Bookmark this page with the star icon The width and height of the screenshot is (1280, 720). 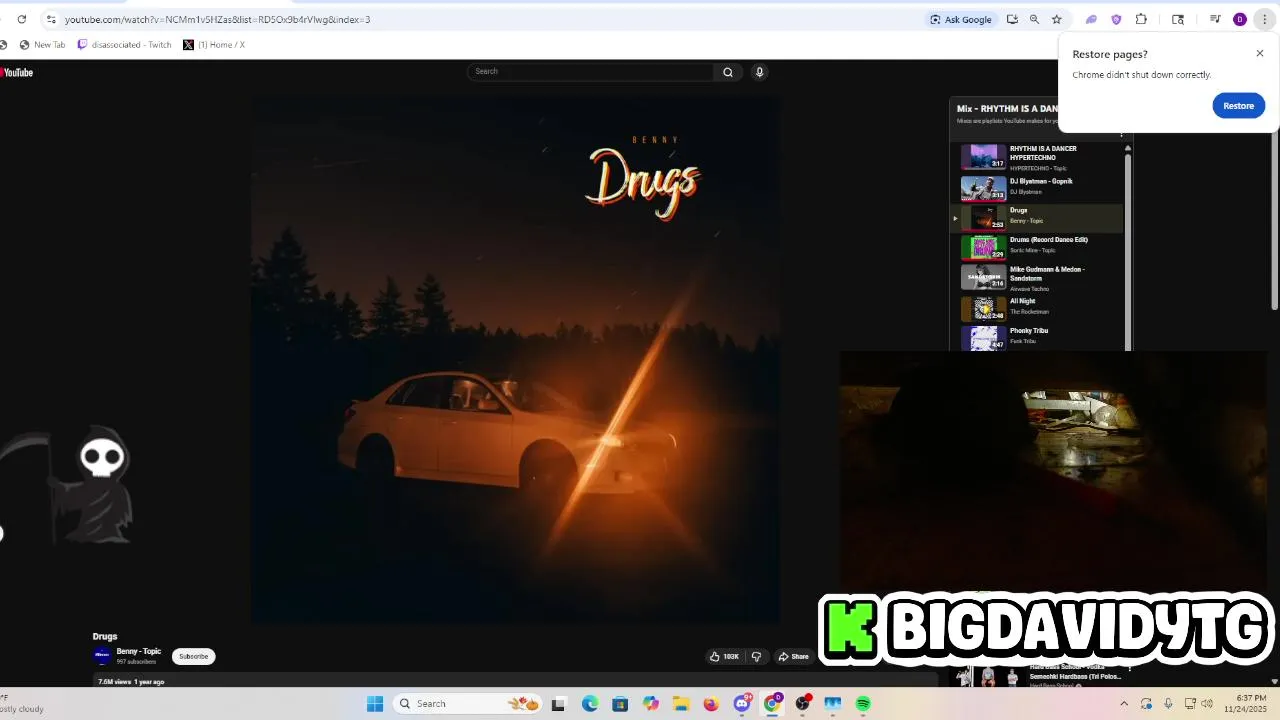click(1056, 19)
